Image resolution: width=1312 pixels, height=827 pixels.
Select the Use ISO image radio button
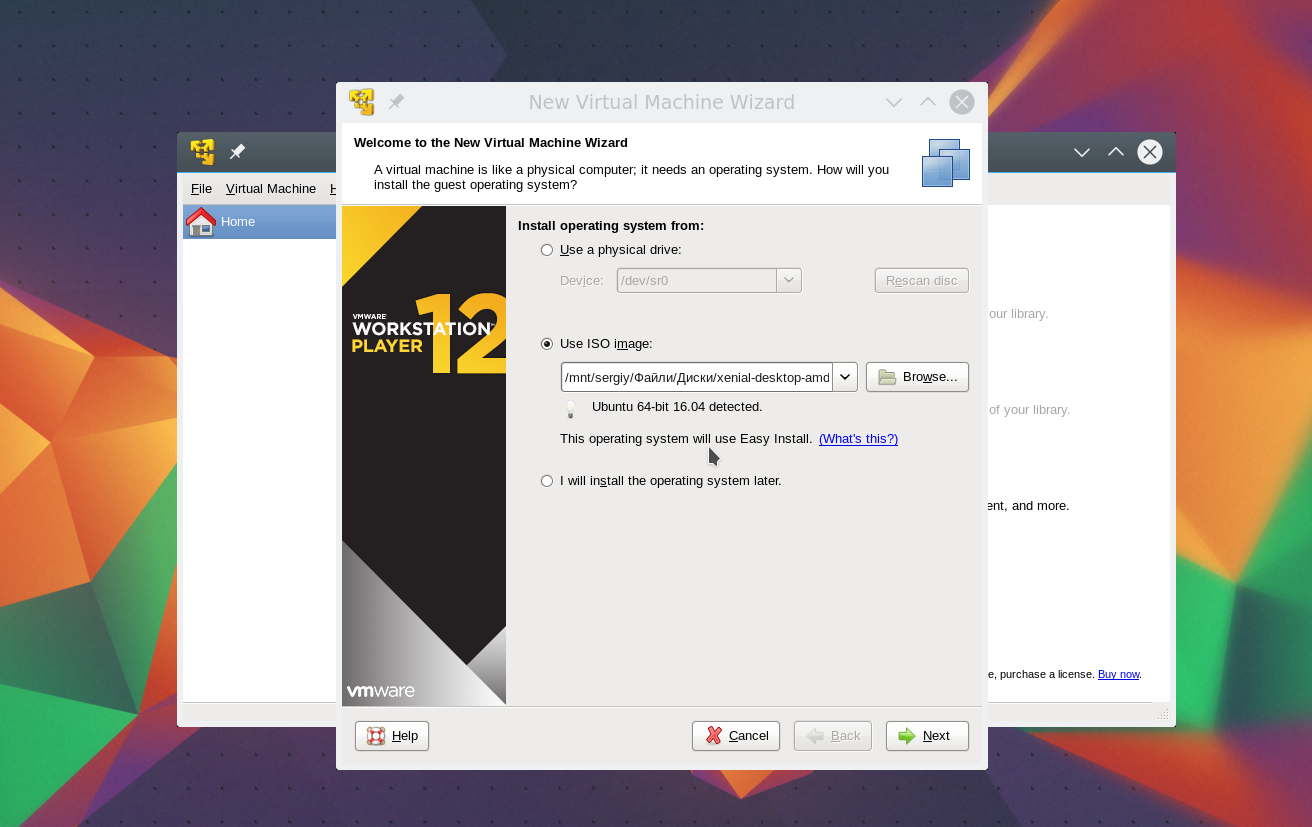pos(547,344)
